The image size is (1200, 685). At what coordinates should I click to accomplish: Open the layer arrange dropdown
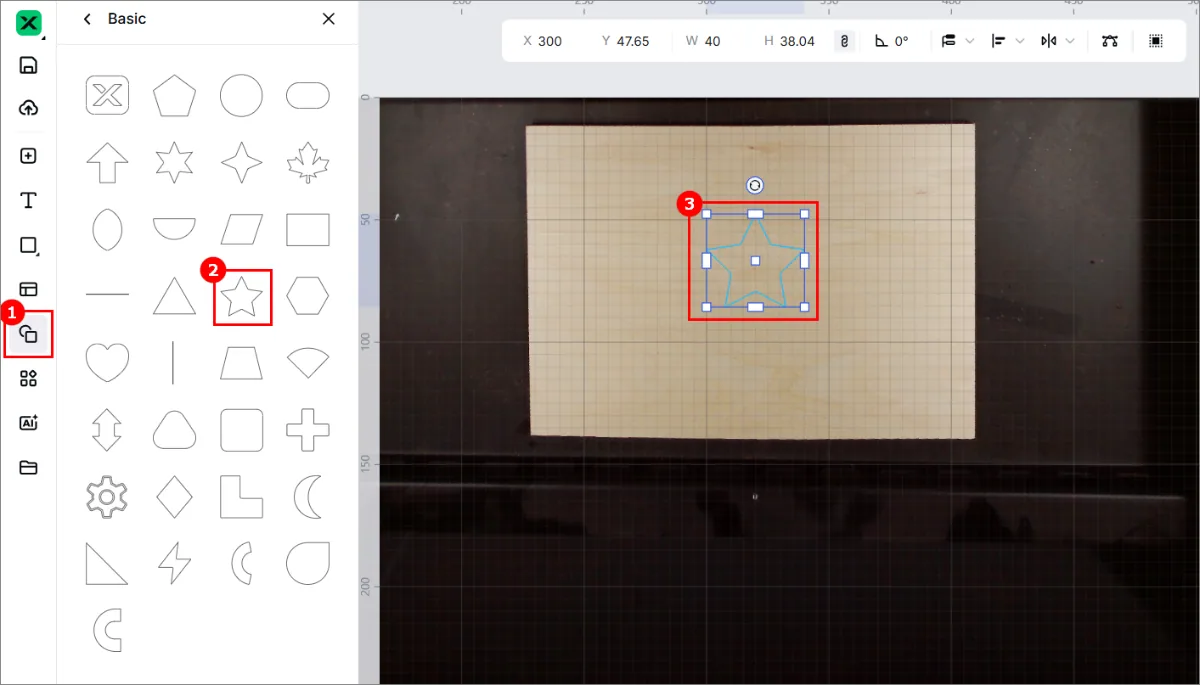pyautogui.click(x=958, y=41)
